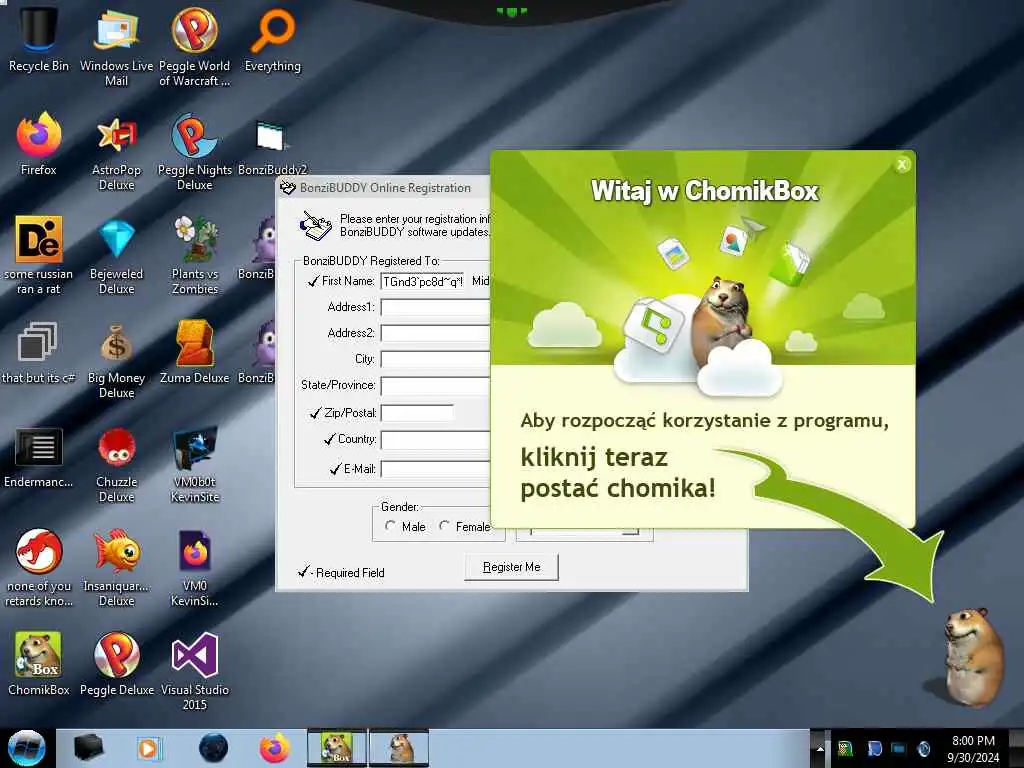Open Firefox from the taskbar
Viewport: 1024px width, 768px height.
(x=275, y=748)
